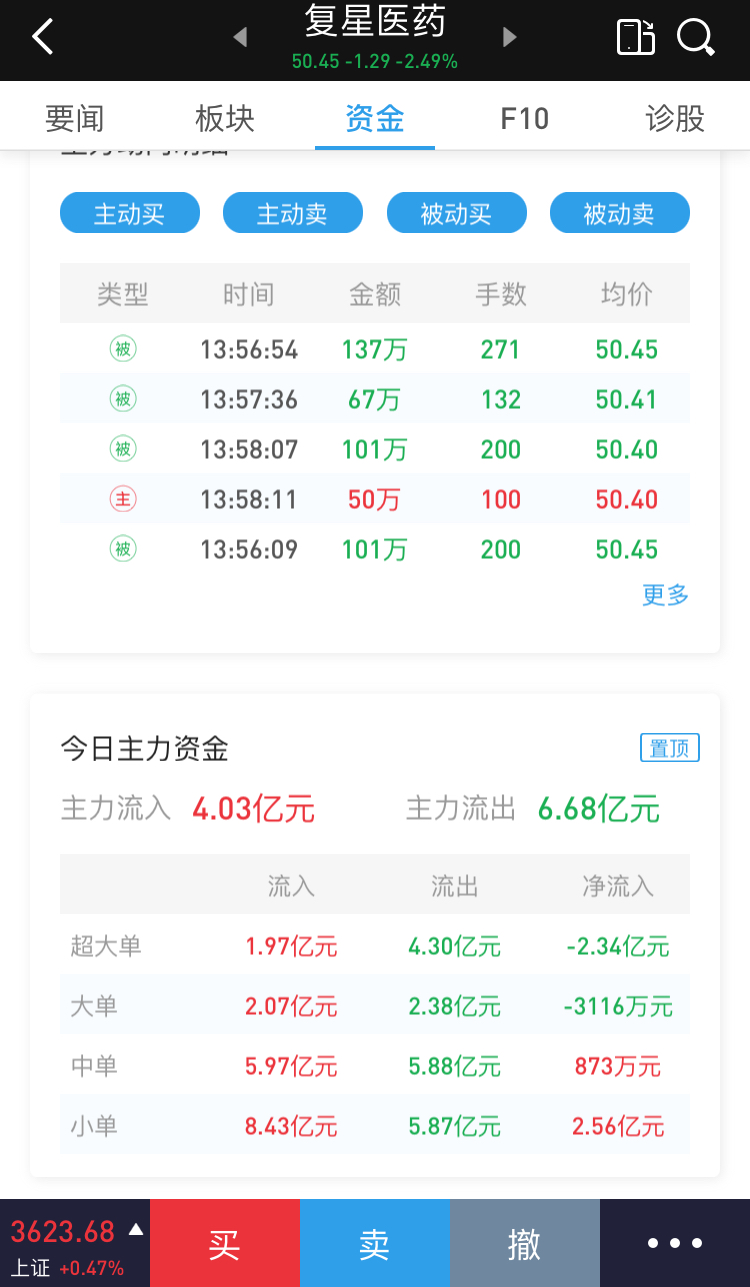Open the search magnifier icon
This screenshot has height=1287, width=750.
tap(695, 38)
